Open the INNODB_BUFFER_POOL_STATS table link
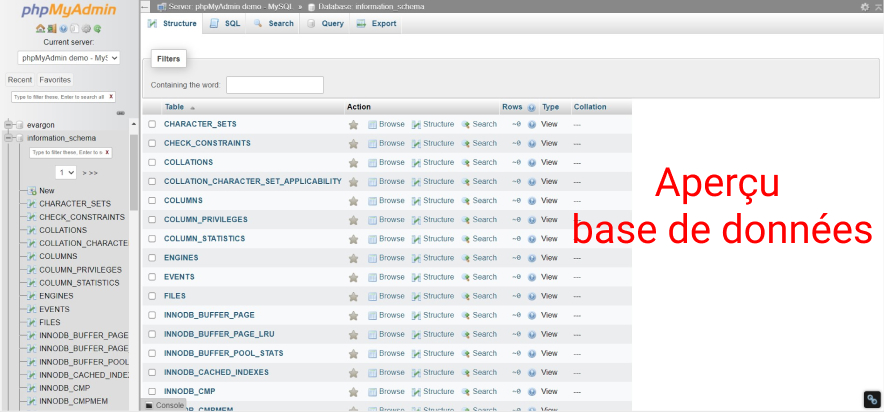Image resolution: width=884 pixels, height=412 pixels. (x=224, y=353)
